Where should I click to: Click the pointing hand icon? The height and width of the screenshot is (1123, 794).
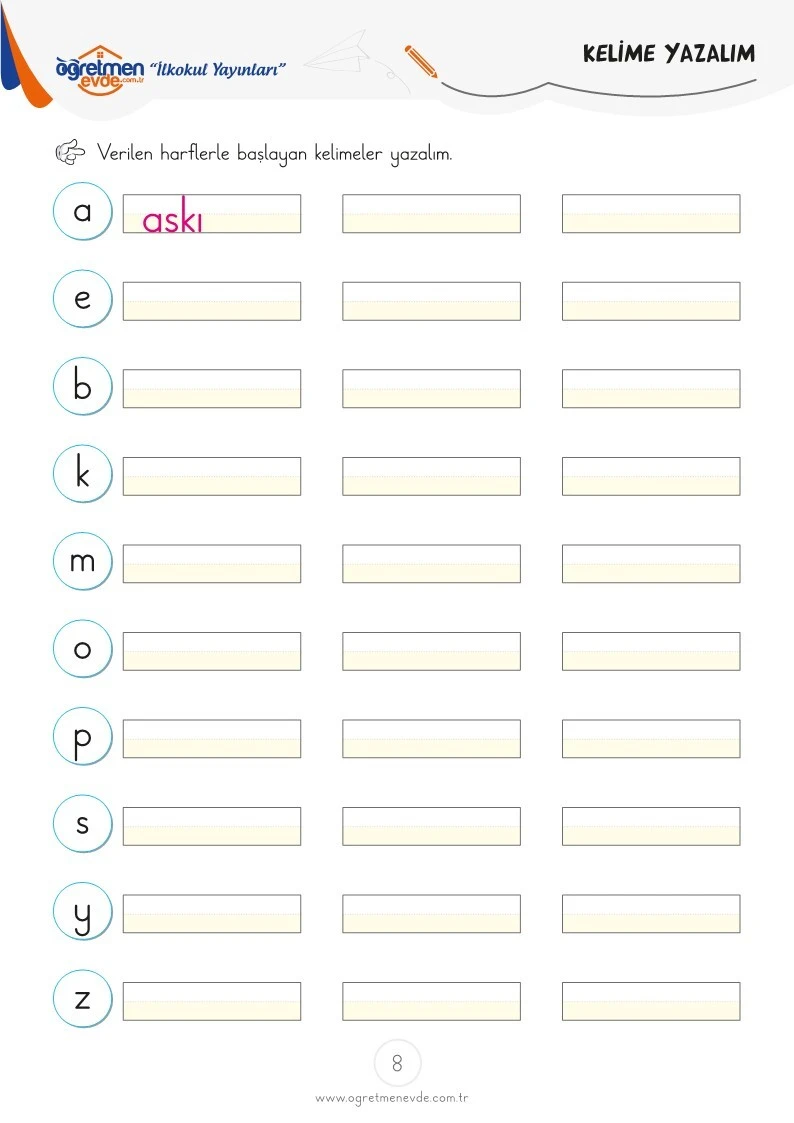point(70,152)
